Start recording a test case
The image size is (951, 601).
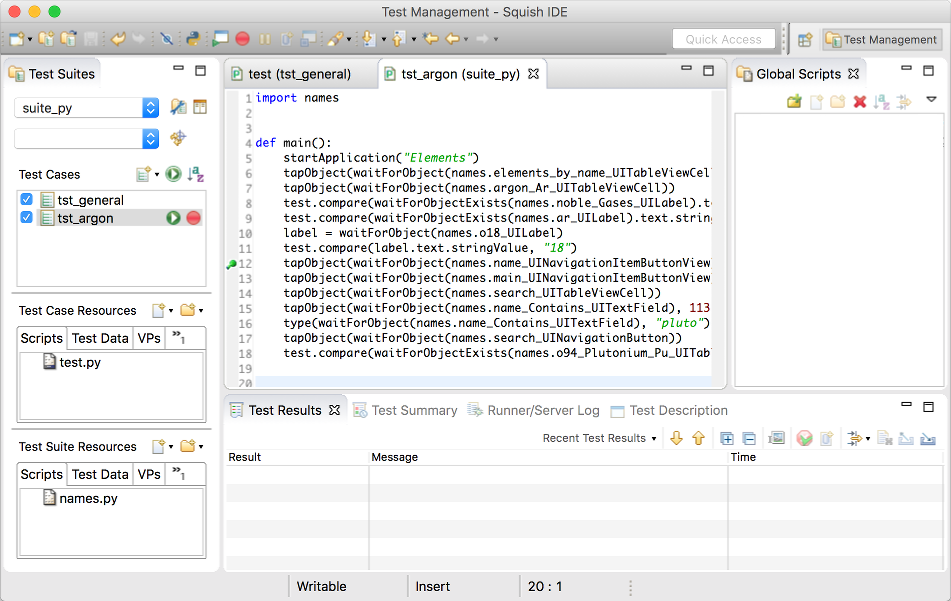pyautogui.click(x=242, y=40)
